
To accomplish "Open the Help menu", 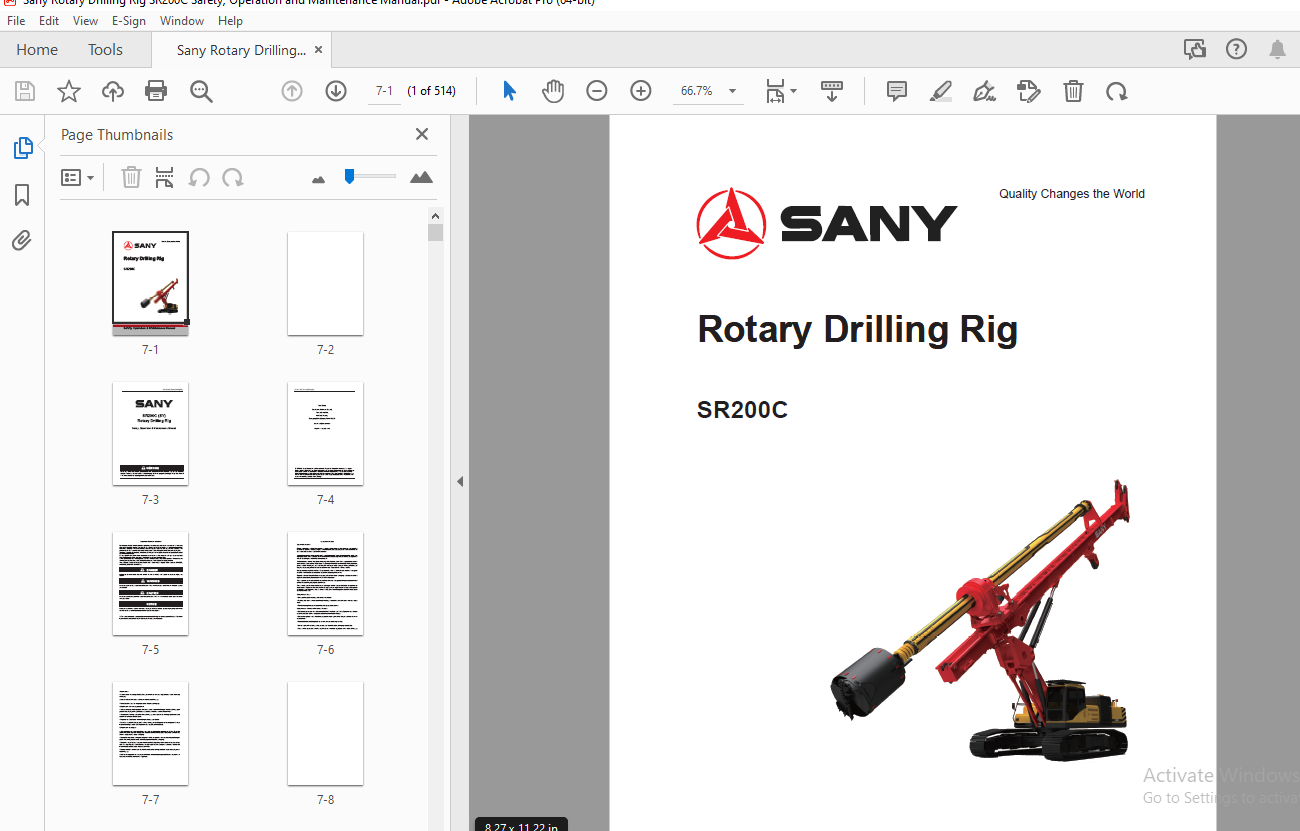I will [230, 20].
